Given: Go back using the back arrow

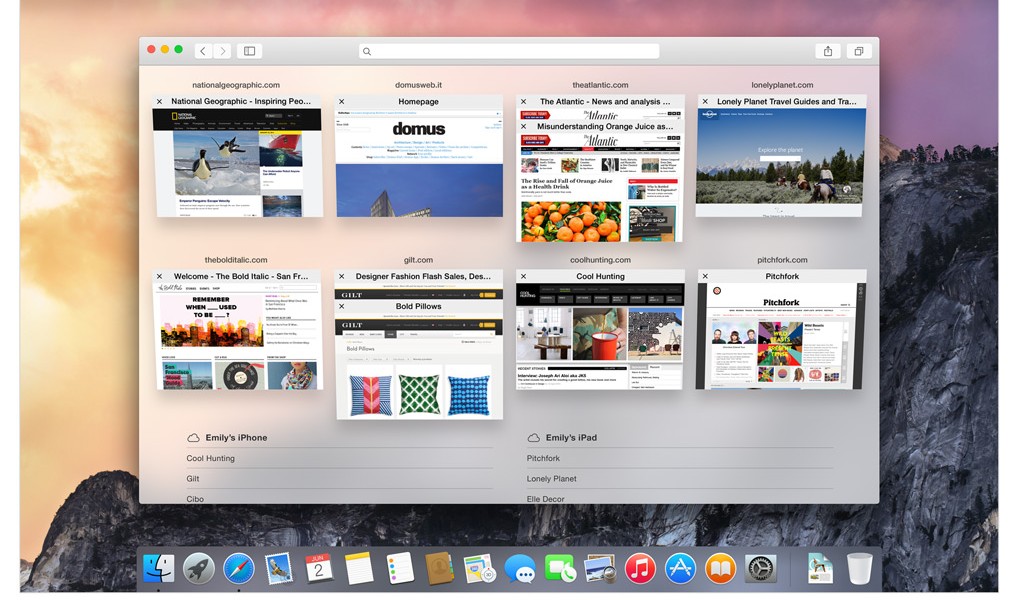Looking at the screenshot, I should pyautogui.click(x=203, y=51).
